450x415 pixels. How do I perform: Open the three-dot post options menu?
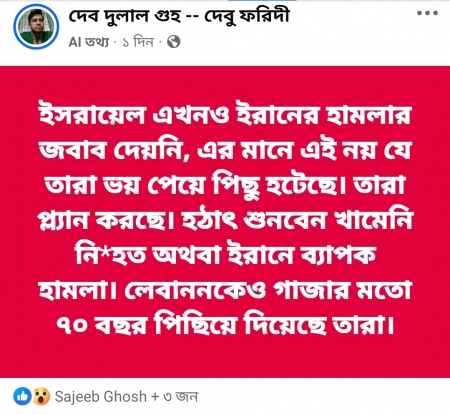(x=427, y=13)
